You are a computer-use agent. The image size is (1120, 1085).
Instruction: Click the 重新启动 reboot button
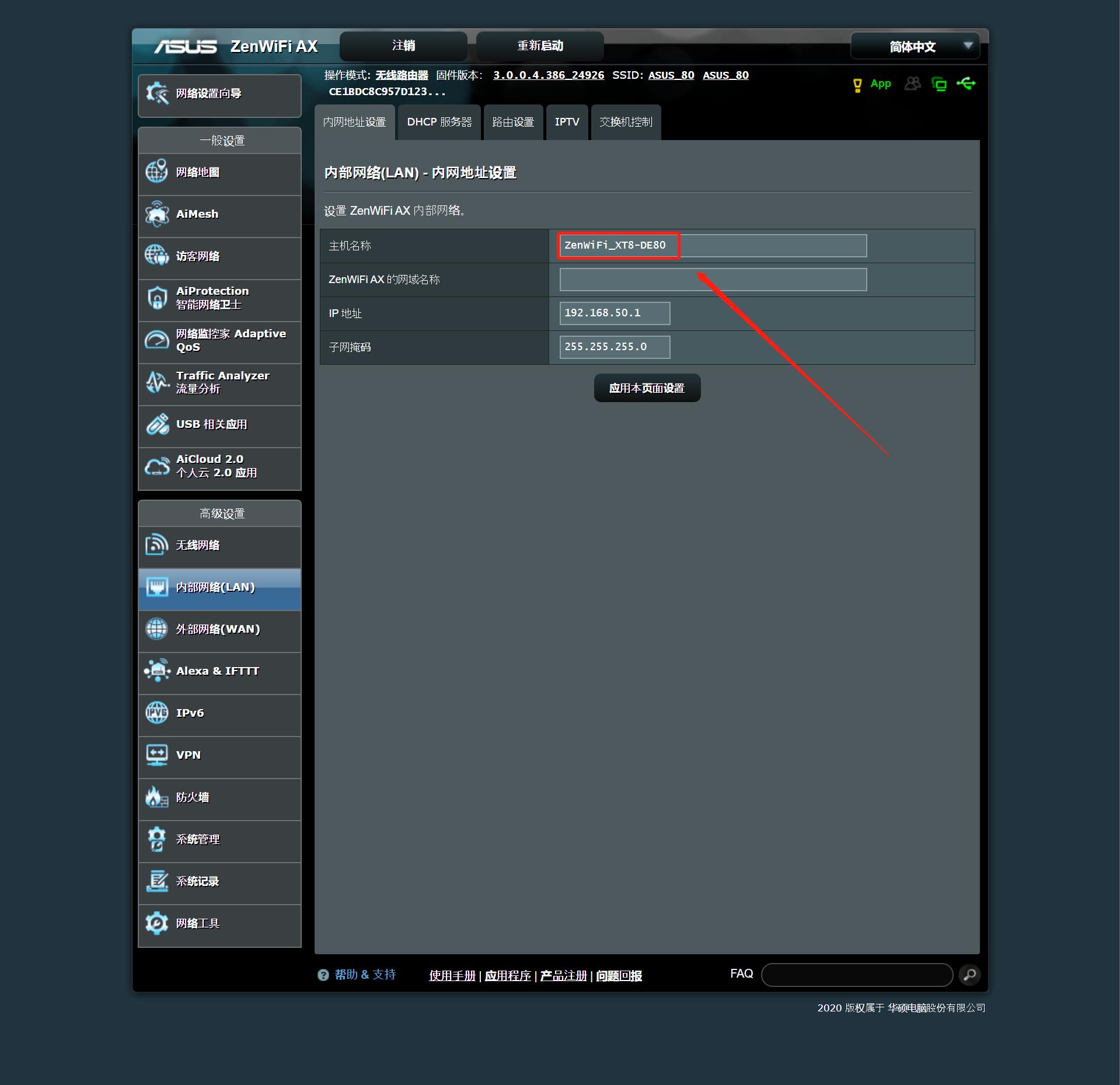[540, 46]
